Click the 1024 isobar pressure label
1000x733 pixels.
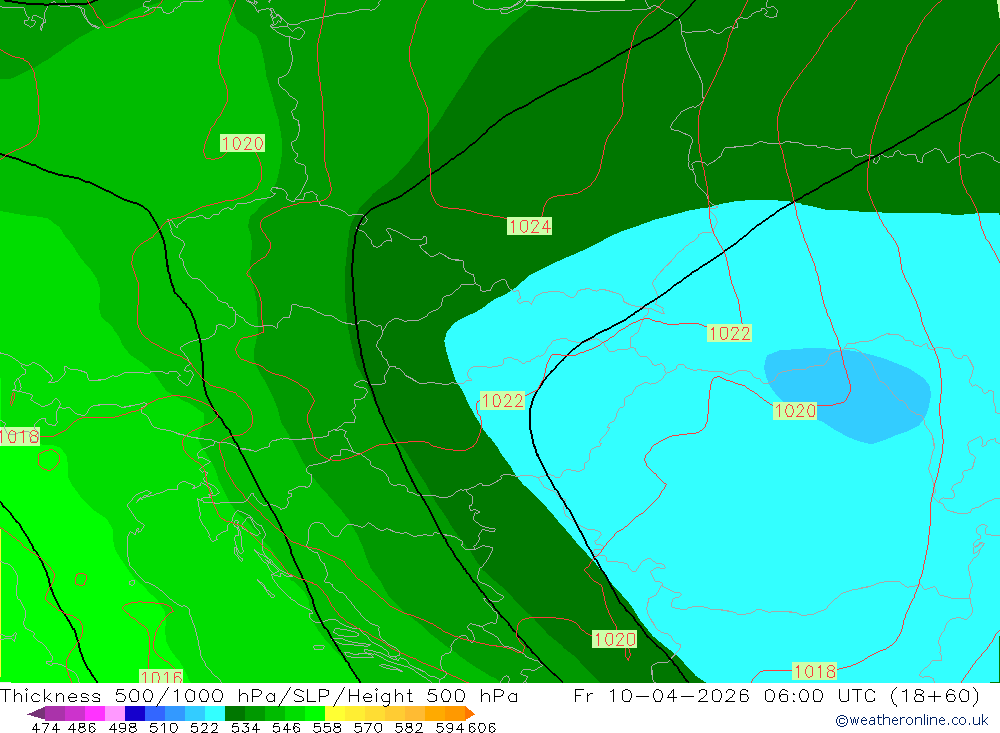(x=529, y=226)
